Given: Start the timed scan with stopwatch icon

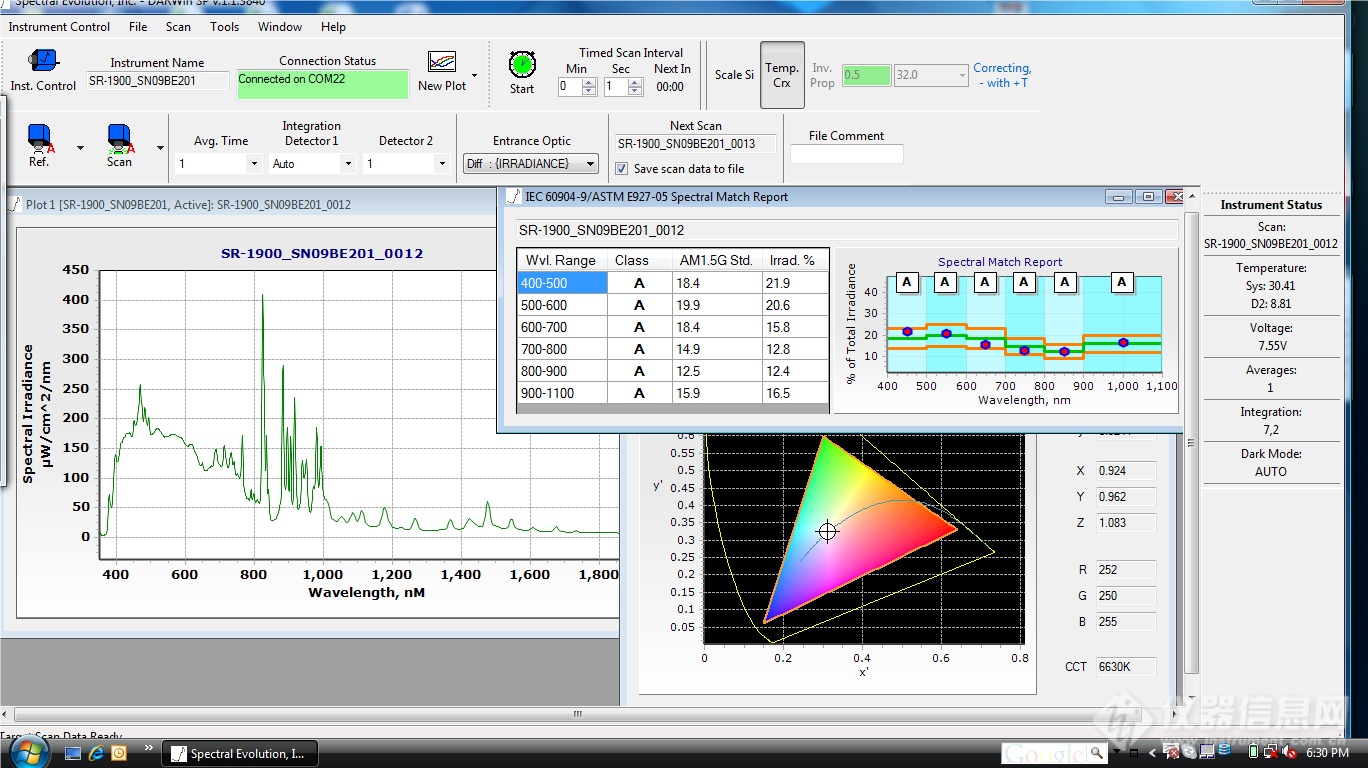Looking at the screenshot, I should pos(522,65).
